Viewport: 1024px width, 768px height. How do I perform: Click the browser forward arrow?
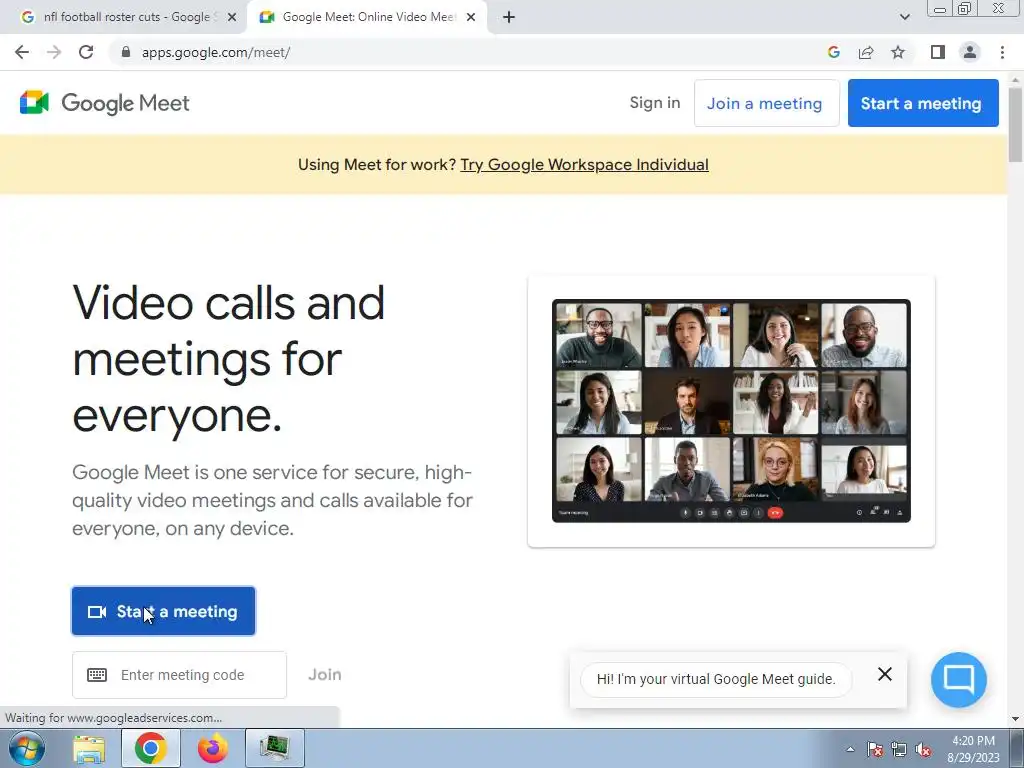54,52
